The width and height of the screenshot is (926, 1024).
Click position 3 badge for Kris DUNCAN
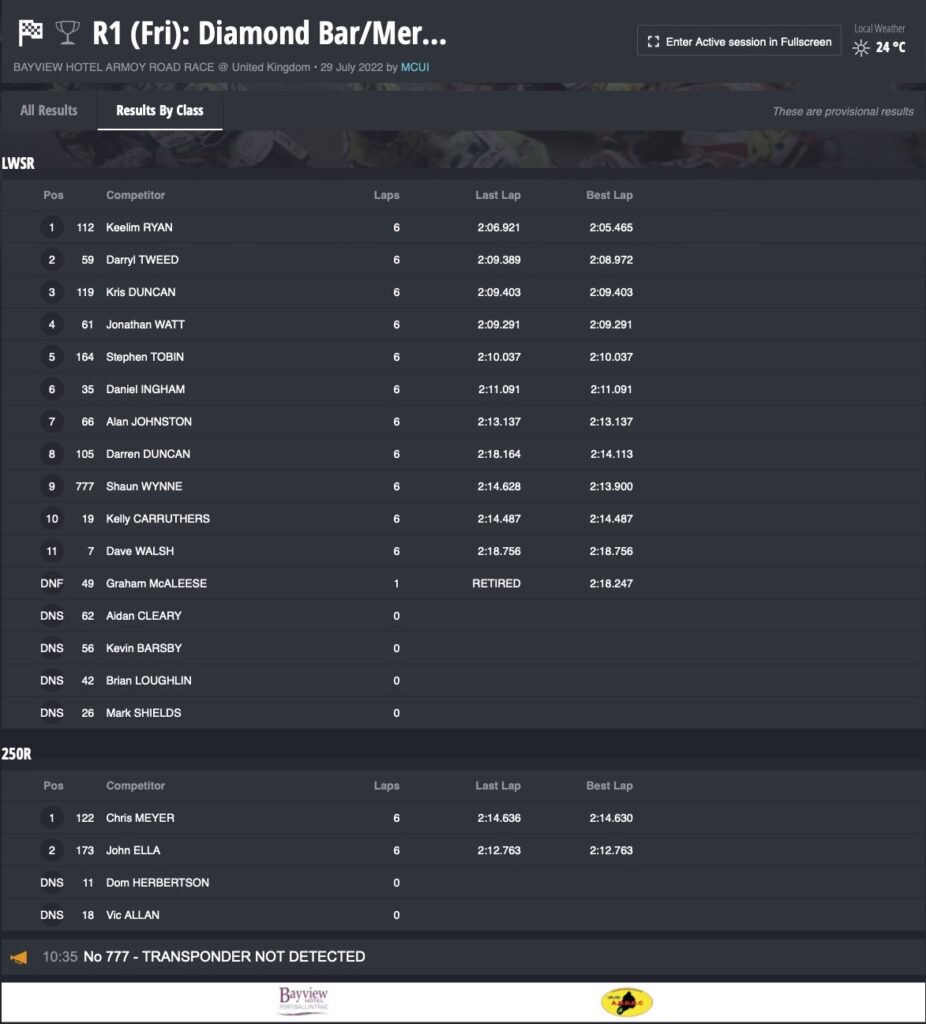pos(52,292)
